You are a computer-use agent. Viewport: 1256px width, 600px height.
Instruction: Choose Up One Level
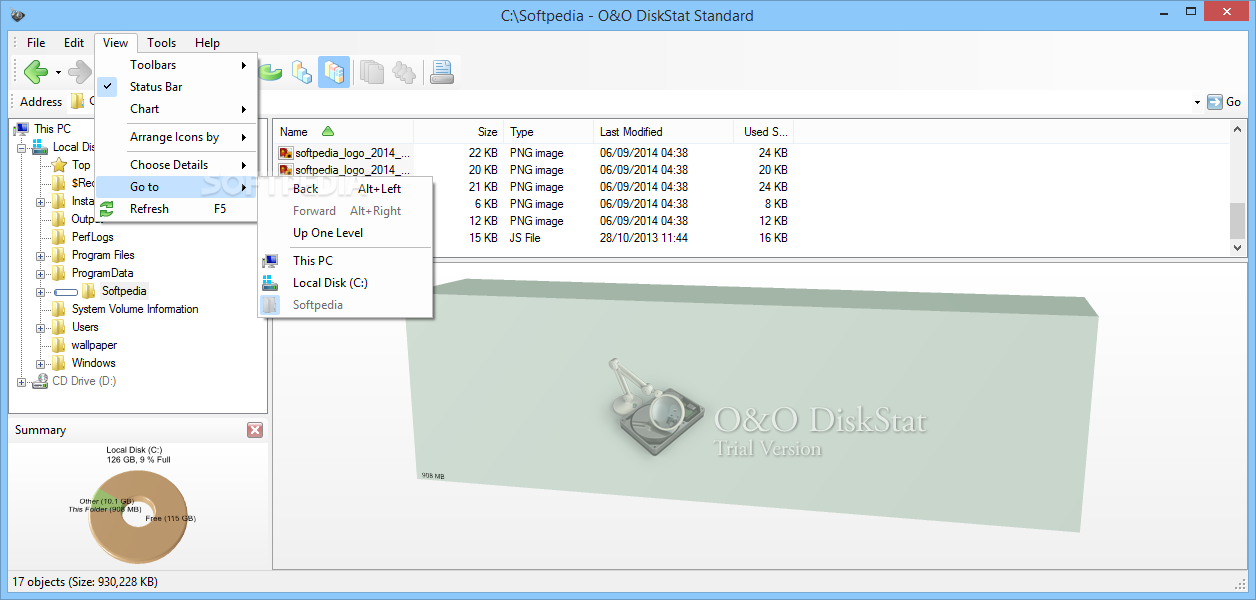[x=346, y=233]
